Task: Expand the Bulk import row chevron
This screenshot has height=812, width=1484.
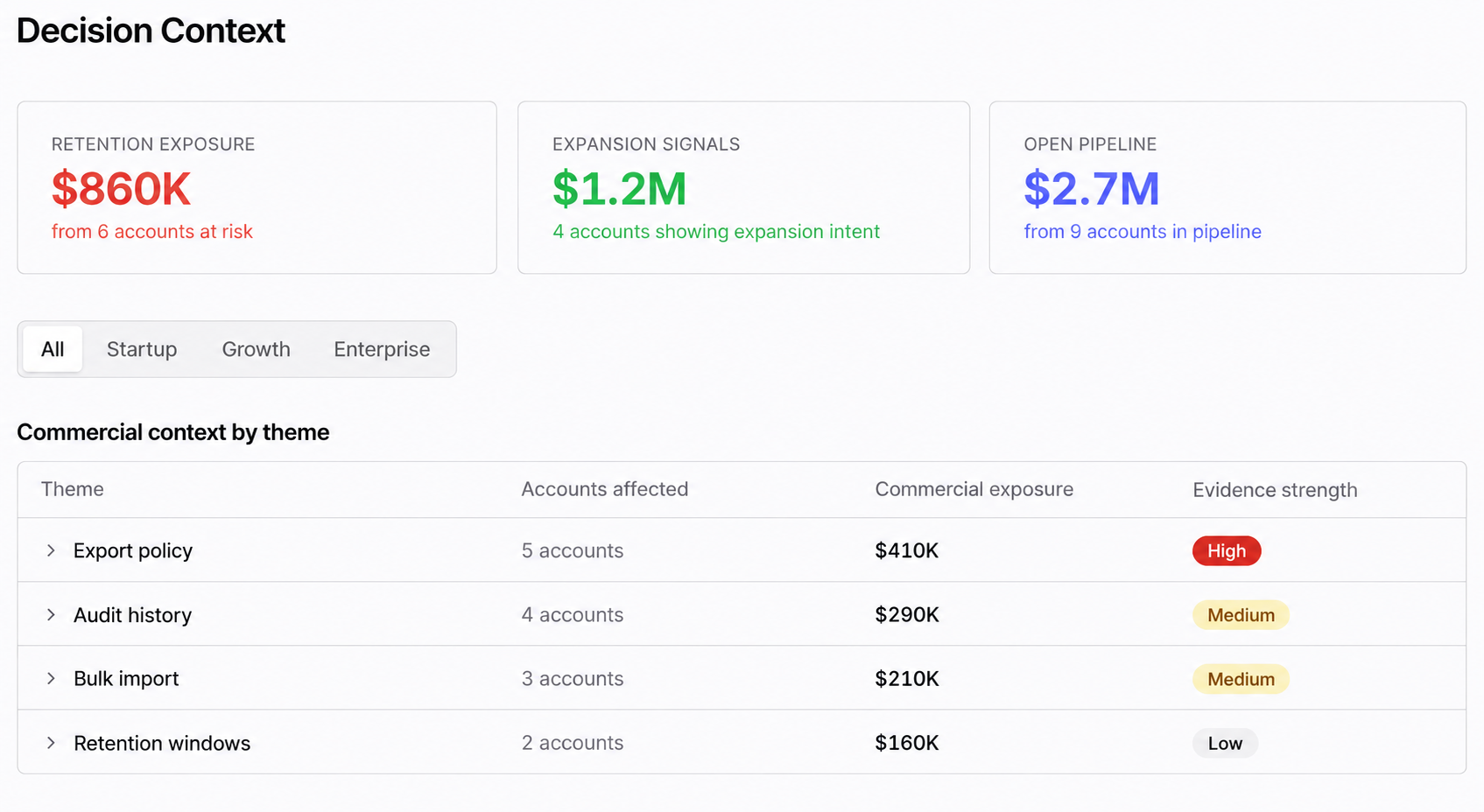Action: 51,679
